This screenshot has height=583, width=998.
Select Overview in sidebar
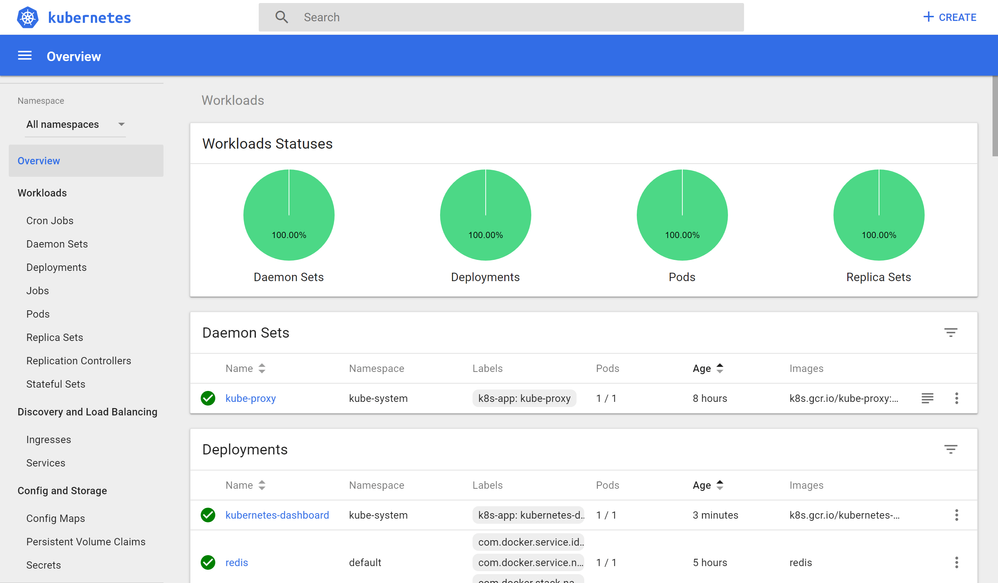coord(86,161)
